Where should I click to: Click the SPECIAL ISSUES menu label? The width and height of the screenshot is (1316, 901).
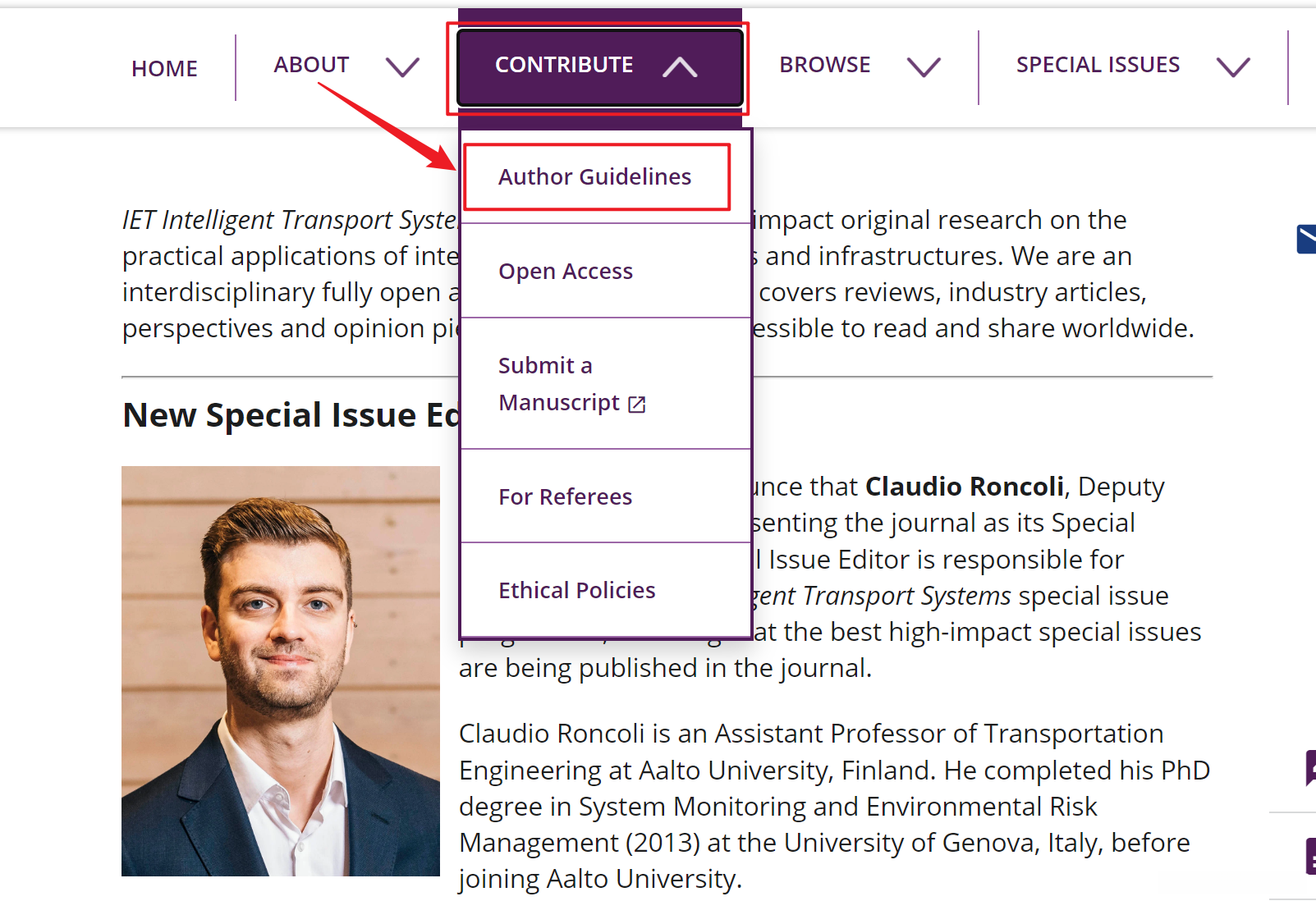(1098, 65)
